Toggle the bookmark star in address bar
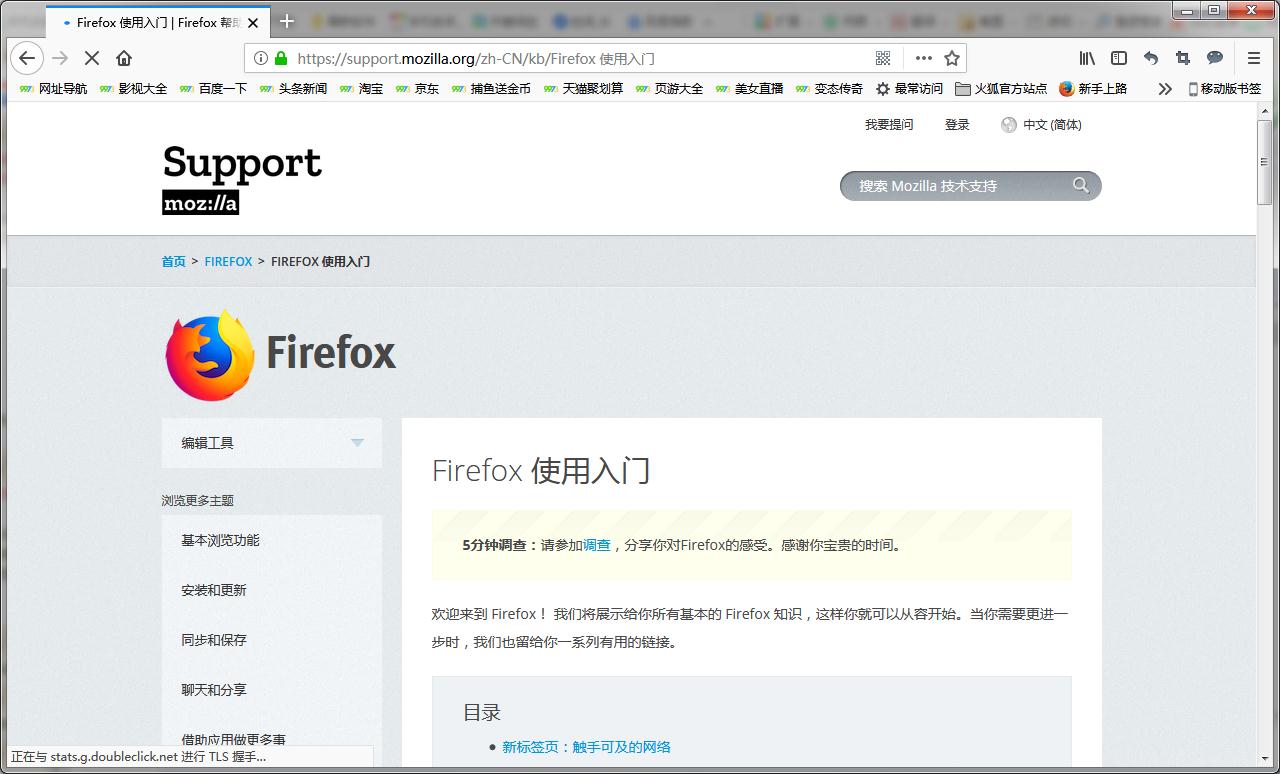 [951, 58]
